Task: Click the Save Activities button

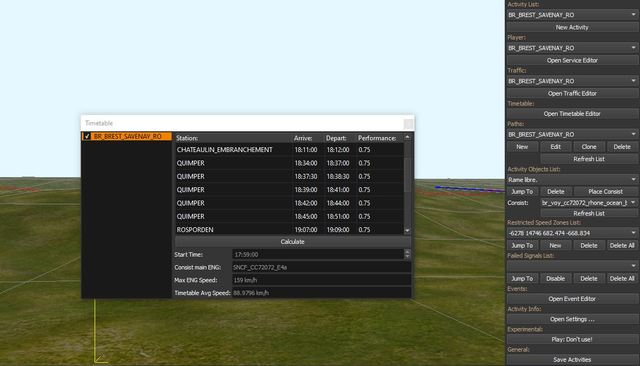Action: [x=572, y=360]
